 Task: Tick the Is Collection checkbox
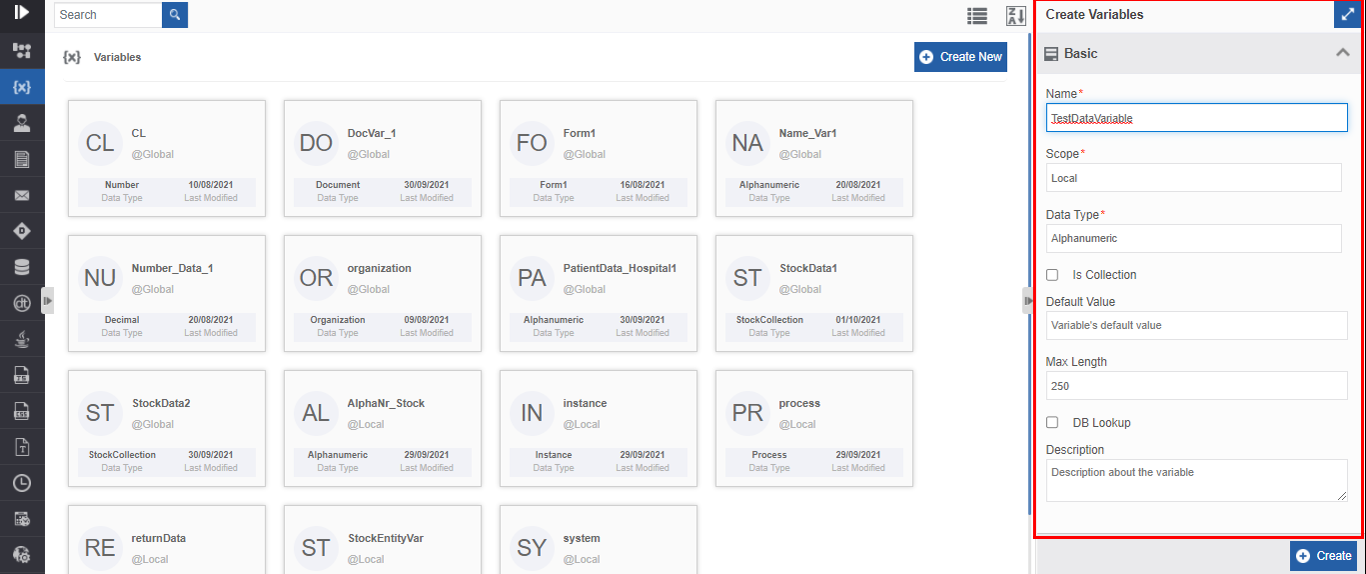click(x=1052, y=275)
